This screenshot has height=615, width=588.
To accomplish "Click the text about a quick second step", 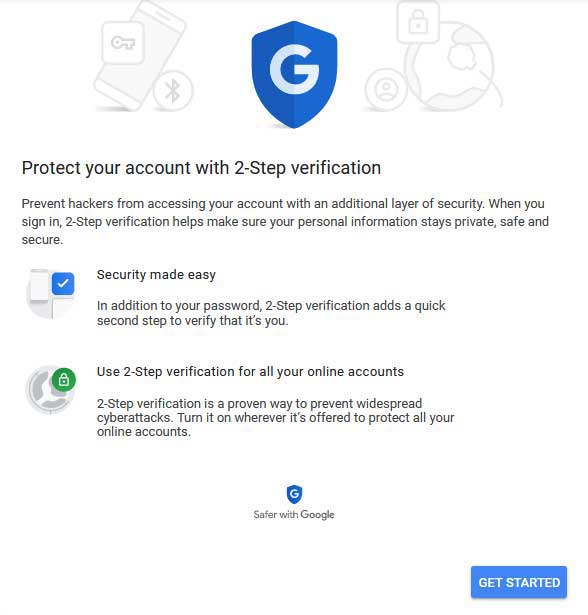I will pyautogui.click(x=271, y=313).
